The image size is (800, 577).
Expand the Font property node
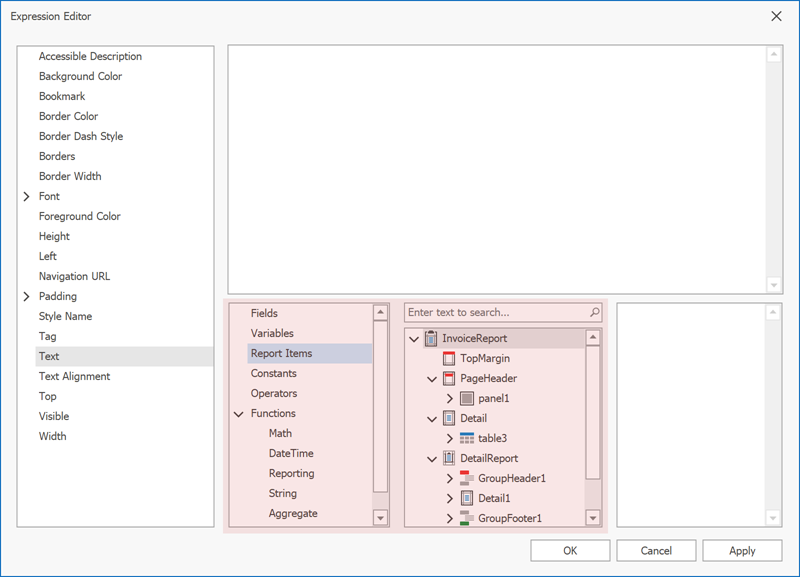[x=27, y=197]
